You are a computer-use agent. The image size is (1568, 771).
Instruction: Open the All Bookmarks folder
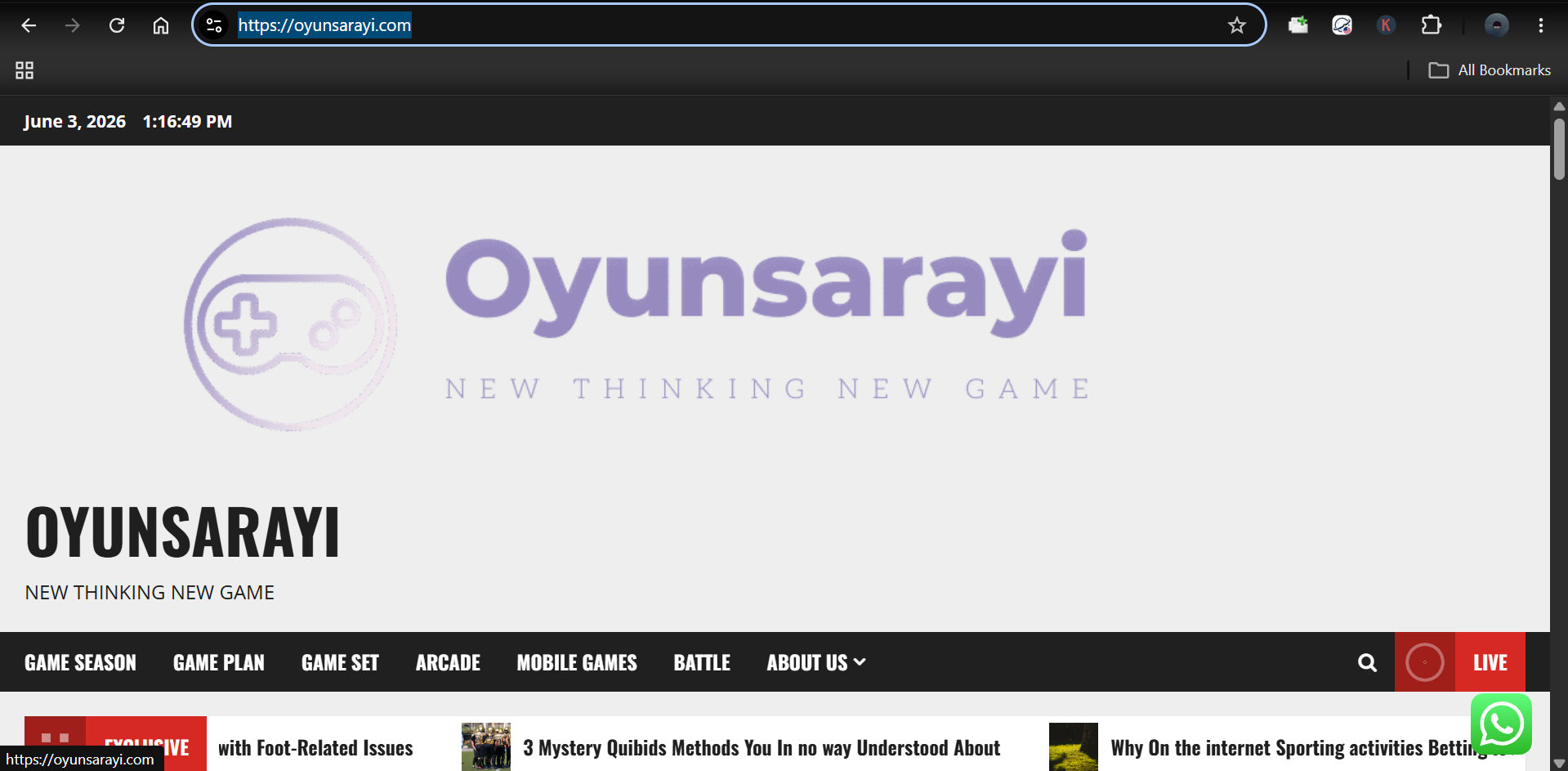tap(1489, 70)
